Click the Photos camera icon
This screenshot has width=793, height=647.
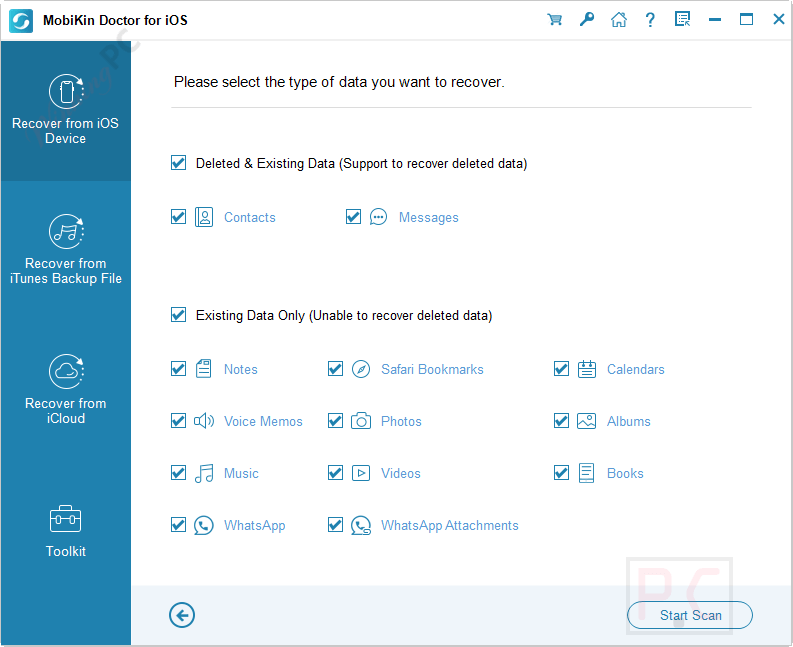[x=361, y=421]
